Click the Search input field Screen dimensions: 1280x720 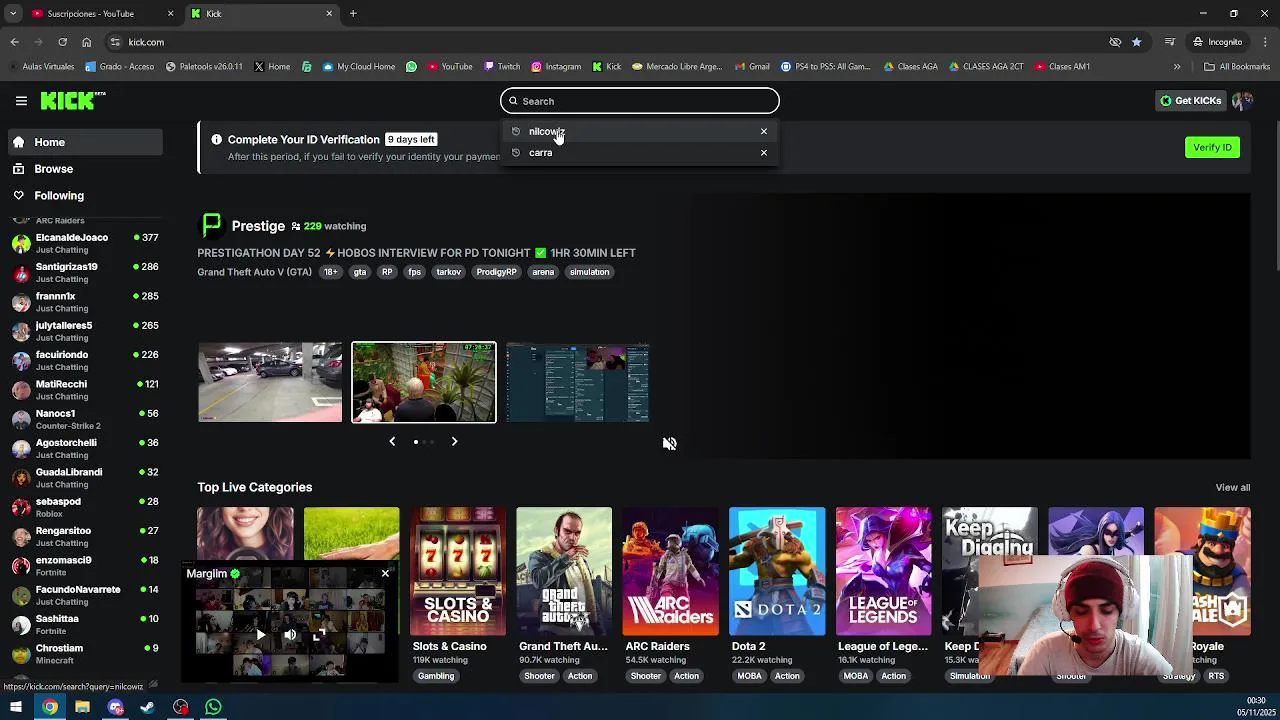[x=640, y=101]
